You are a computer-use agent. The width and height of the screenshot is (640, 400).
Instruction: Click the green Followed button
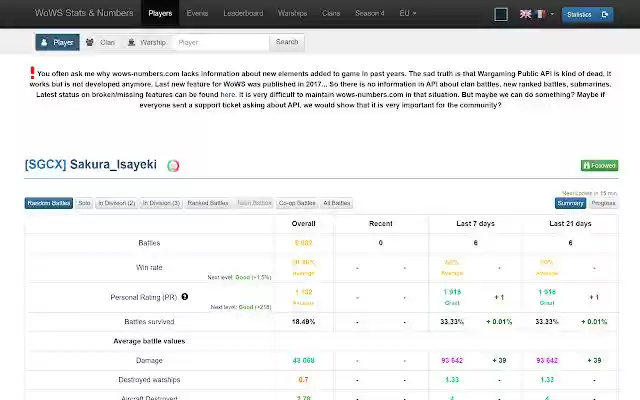(599, 165)
